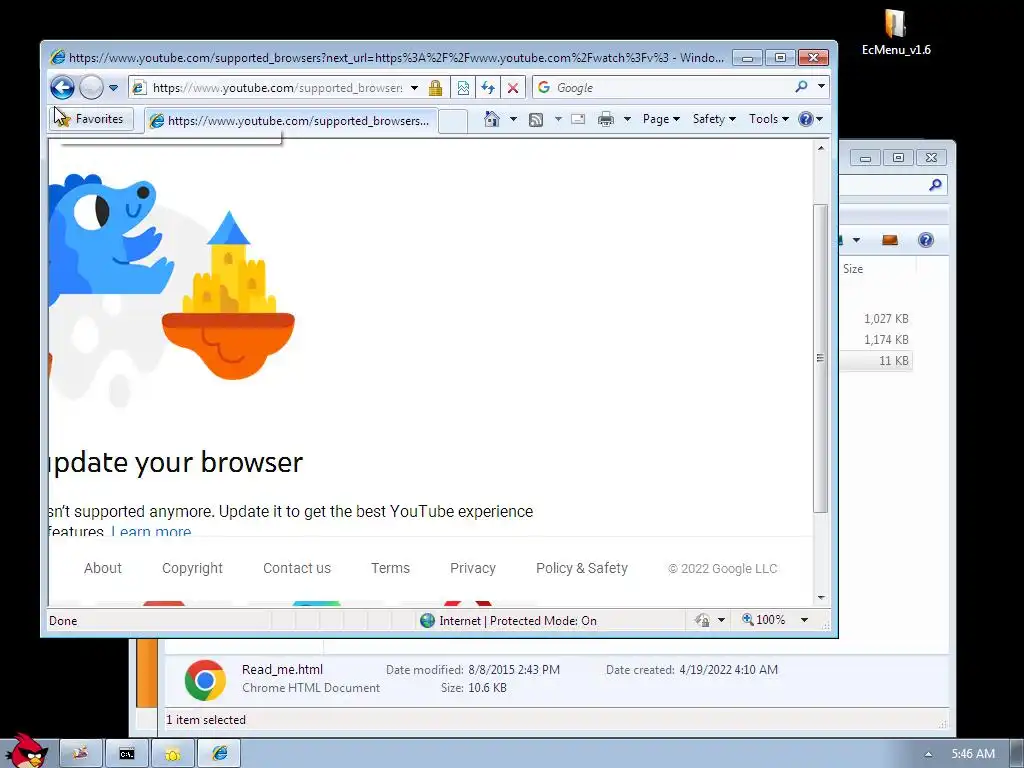Click the Explorer preview pane icon

pos(889,240)
